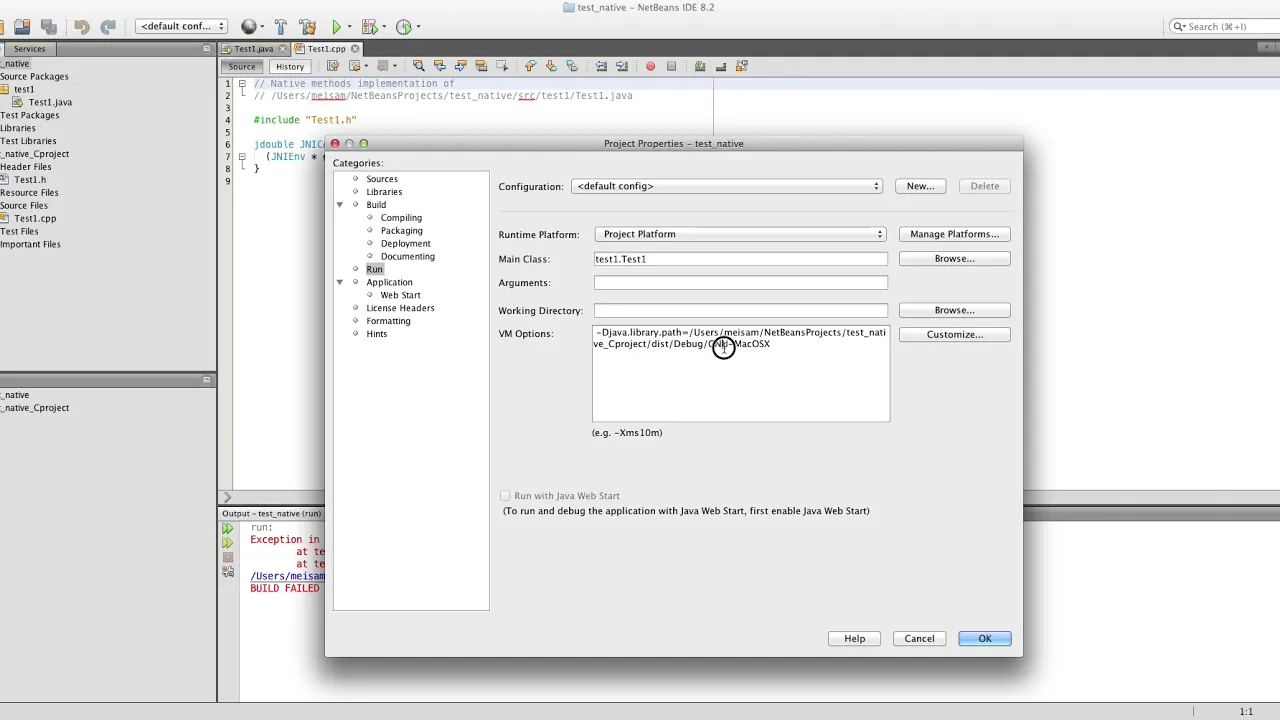Click Previous Bookmark icon in editor toolbar
The width and height of the screenshot is (1280, 720).
click(x=530, y=66)
